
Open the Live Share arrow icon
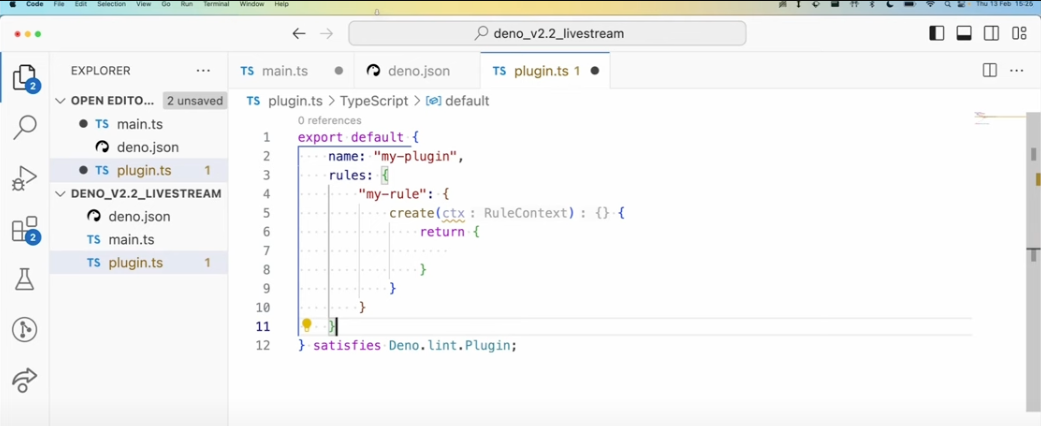pos(25,380)
